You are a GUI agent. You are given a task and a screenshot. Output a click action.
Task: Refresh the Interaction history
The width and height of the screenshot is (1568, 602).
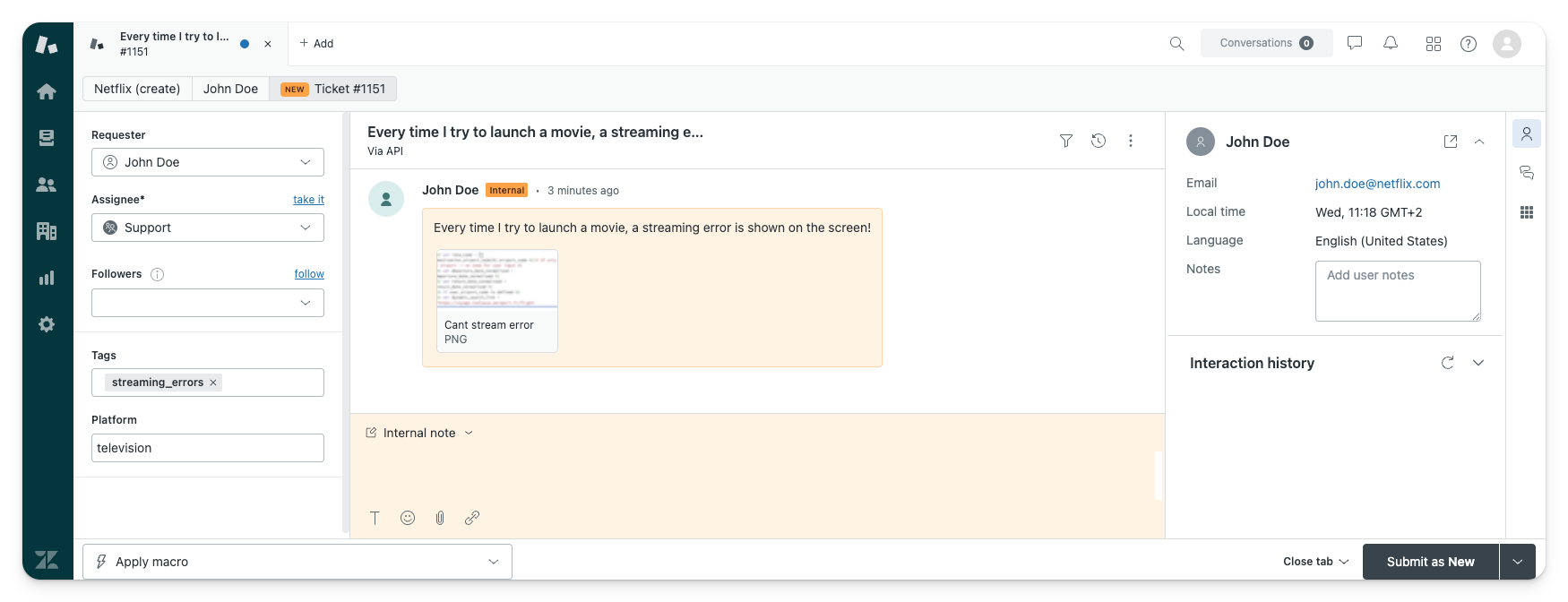click(x=1447, y=363)
